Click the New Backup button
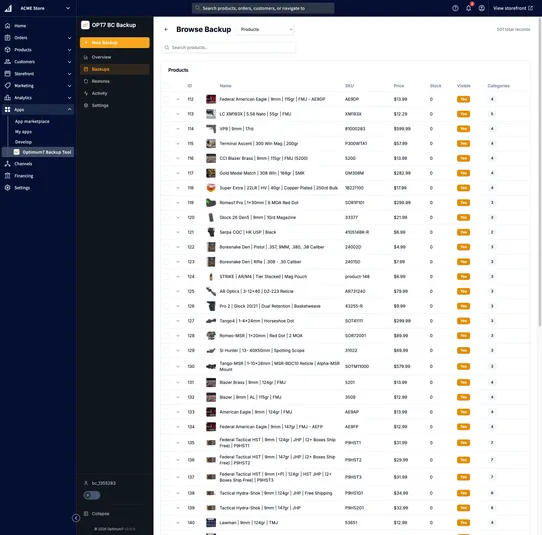Viewport: 542px width, 535px height. click(x=115, y=43)
